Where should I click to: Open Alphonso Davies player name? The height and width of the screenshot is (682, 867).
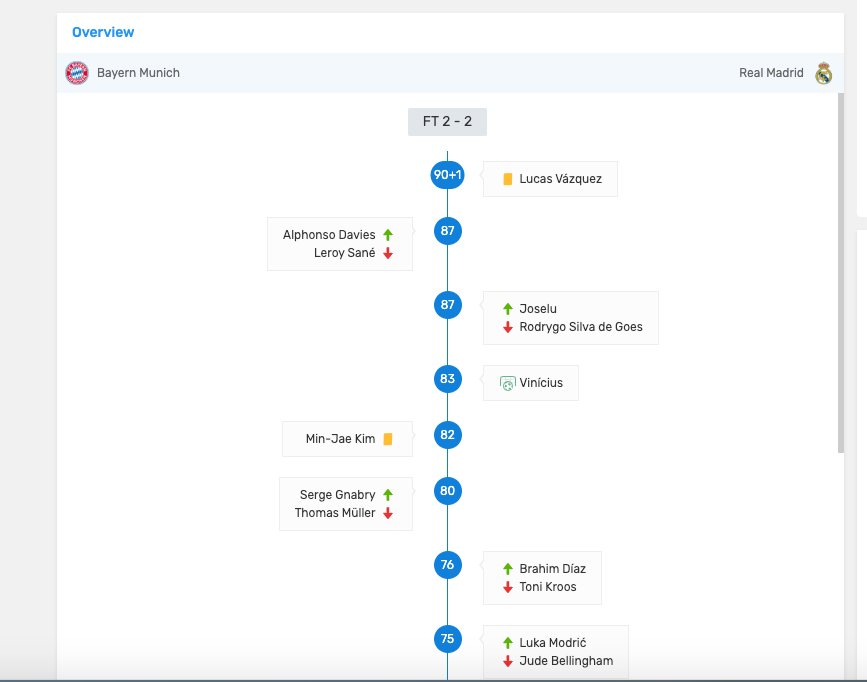pyautogui.click(x=329, y=235)
